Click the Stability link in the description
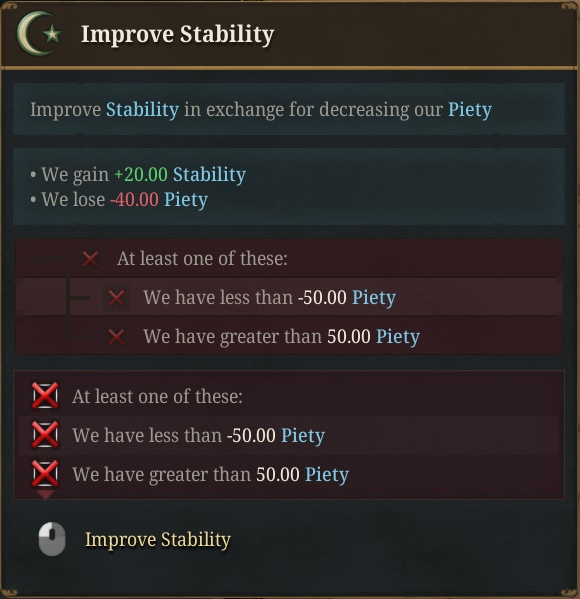The image size is (580, 599). pos(142,110)
